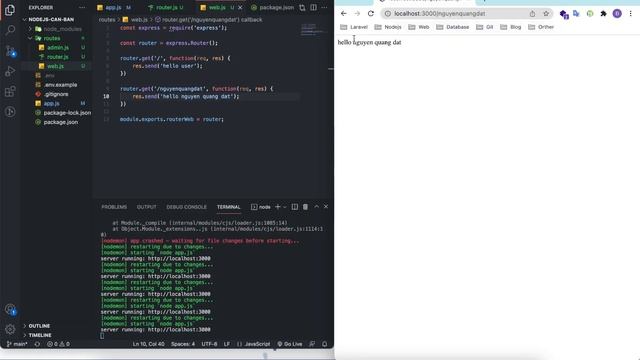
Task: Close the web.js editor tab
Action: pos(240,7)
